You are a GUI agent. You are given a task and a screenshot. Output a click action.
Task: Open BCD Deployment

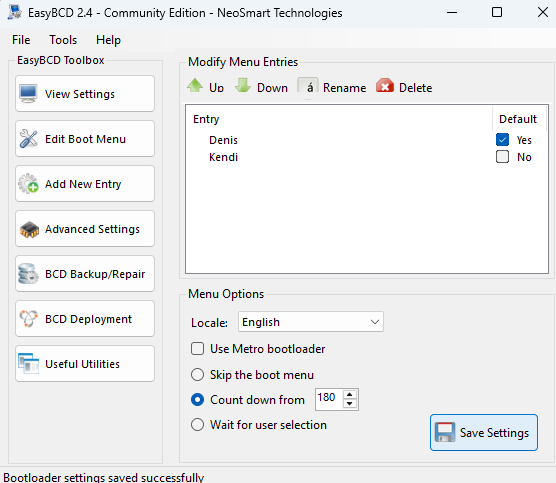[85, 319]
